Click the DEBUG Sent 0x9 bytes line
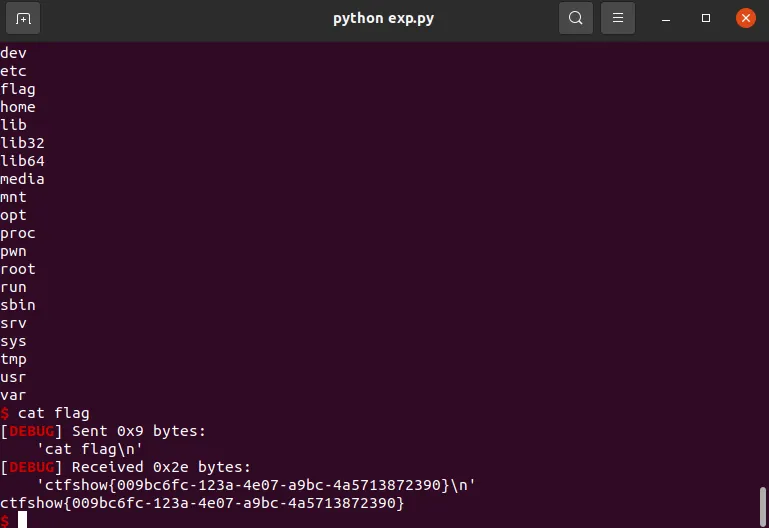 [x=103, y=431]
